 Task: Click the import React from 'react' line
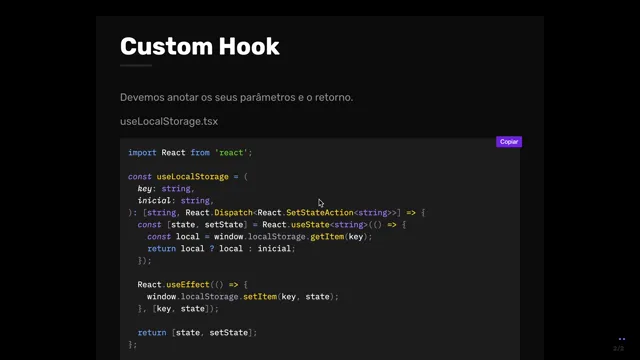[x=190, y=153]
